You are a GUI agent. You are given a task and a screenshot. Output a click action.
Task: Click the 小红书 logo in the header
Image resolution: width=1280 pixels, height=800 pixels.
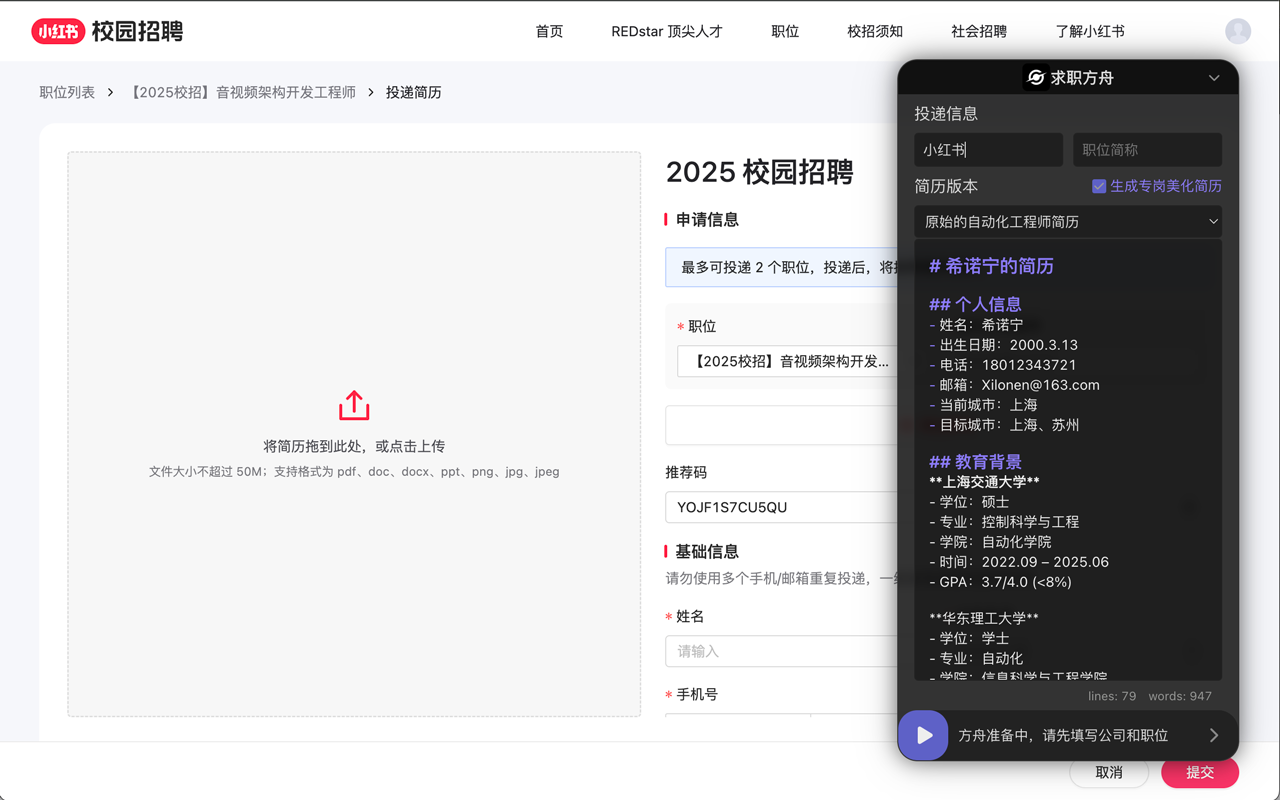(57, 31)
